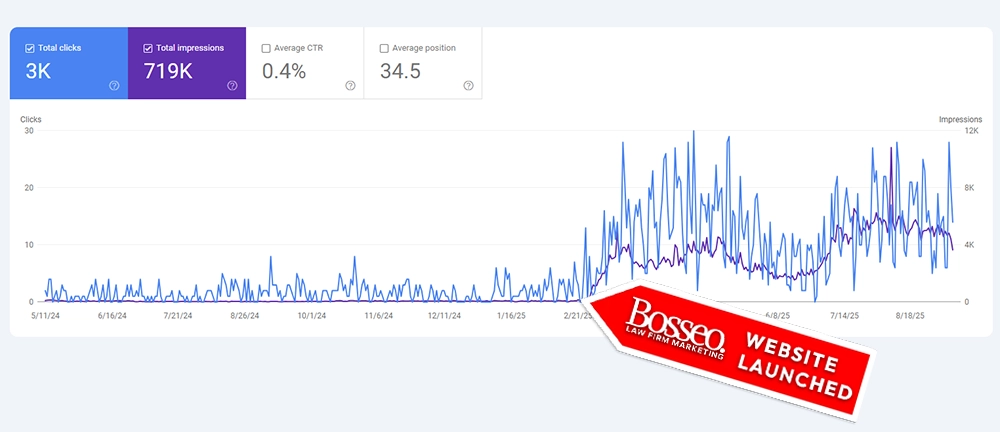Enable the Average position checkbox
The image size is (1000, 432).
[x=384, y=47]
